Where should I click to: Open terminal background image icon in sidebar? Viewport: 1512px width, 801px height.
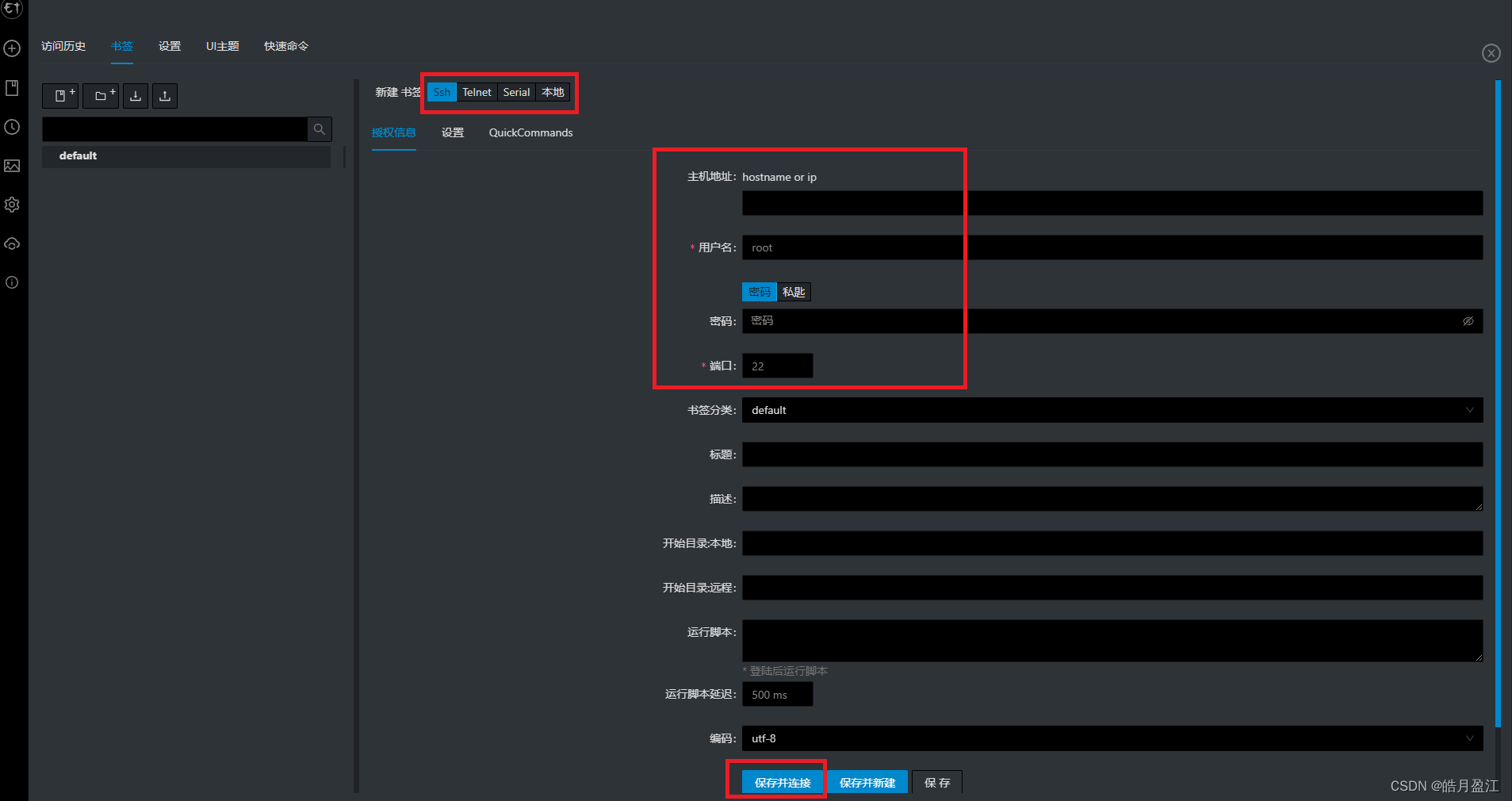[12, 166]
